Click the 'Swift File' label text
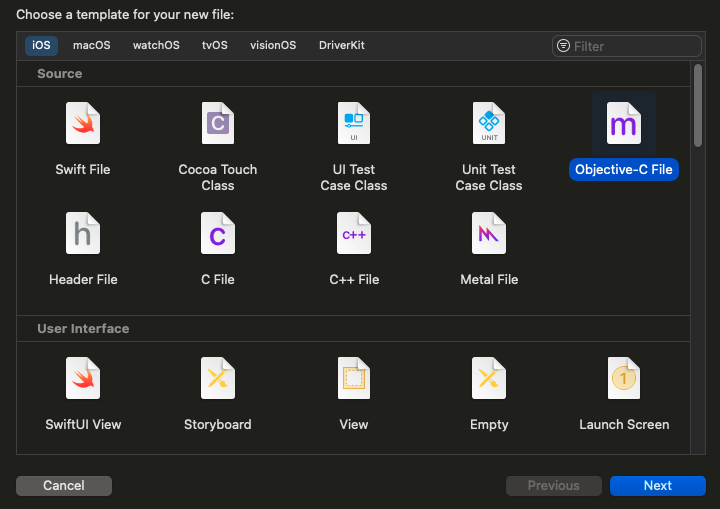Screen dimensions: 720x509 pos(83,170)
